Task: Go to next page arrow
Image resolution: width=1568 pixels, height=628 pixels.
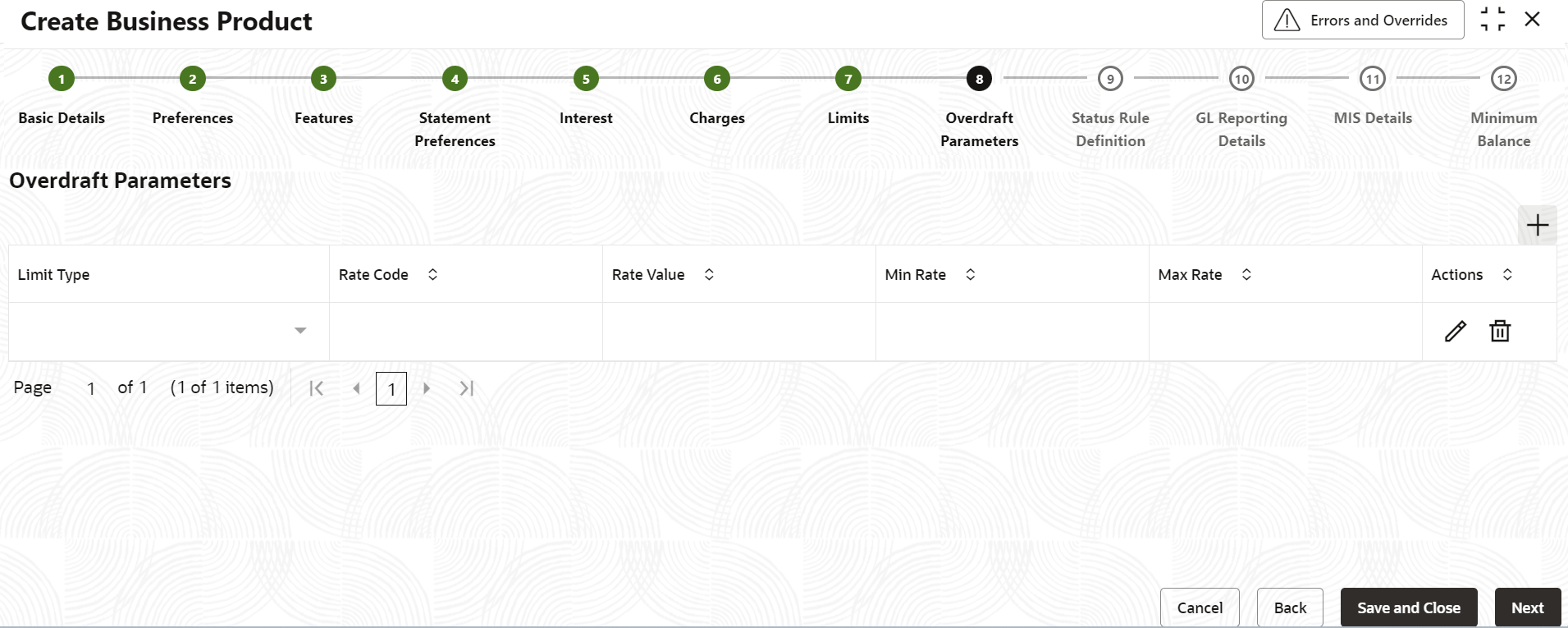Action: 427,388
